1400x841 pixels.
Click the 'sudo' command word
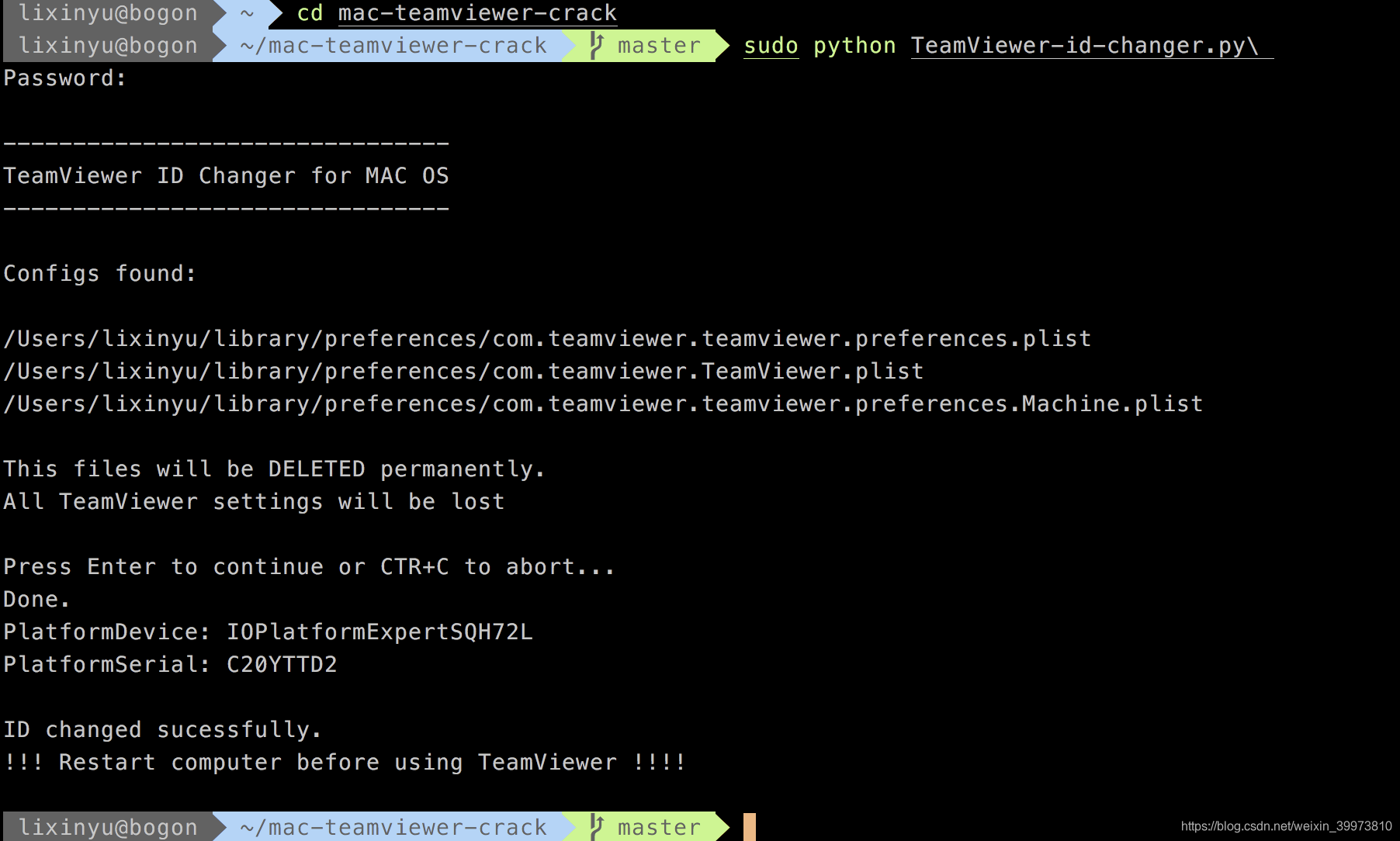pos(771,46)
